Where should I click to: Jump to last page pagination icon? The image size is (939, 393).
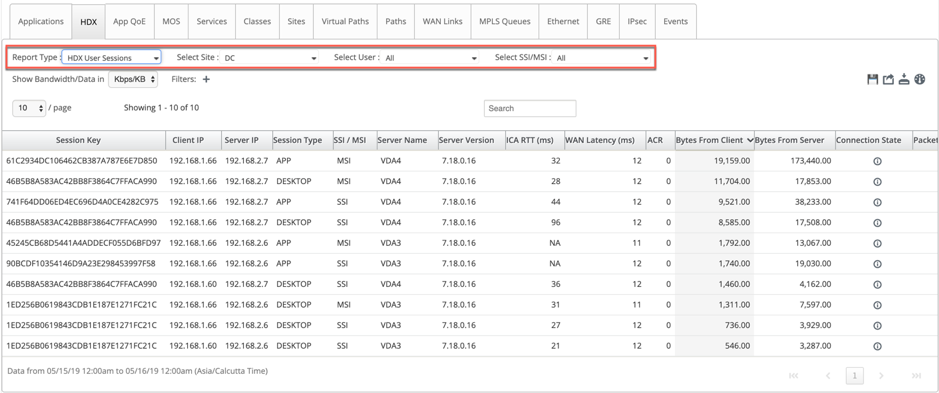[x=916, y=376]
